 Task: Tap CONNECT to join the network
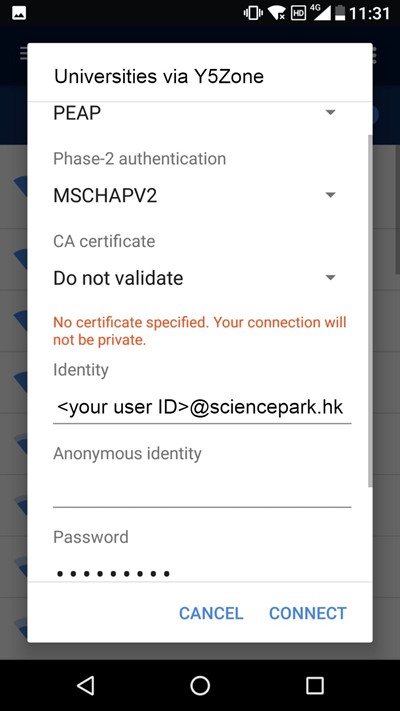pos(307,613)
